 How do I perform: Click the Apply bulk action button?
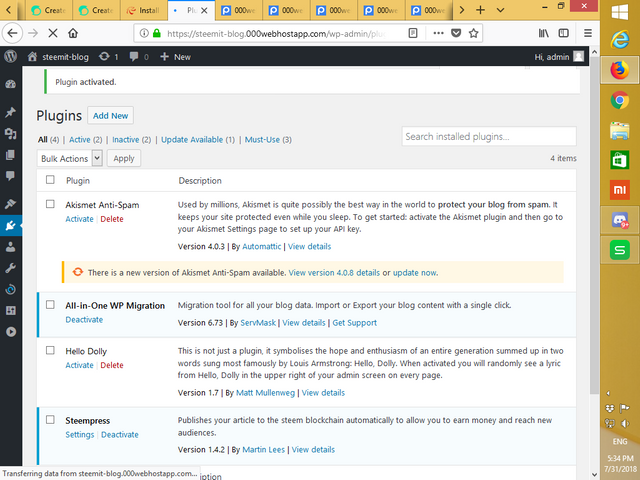[x=124, y=158]
